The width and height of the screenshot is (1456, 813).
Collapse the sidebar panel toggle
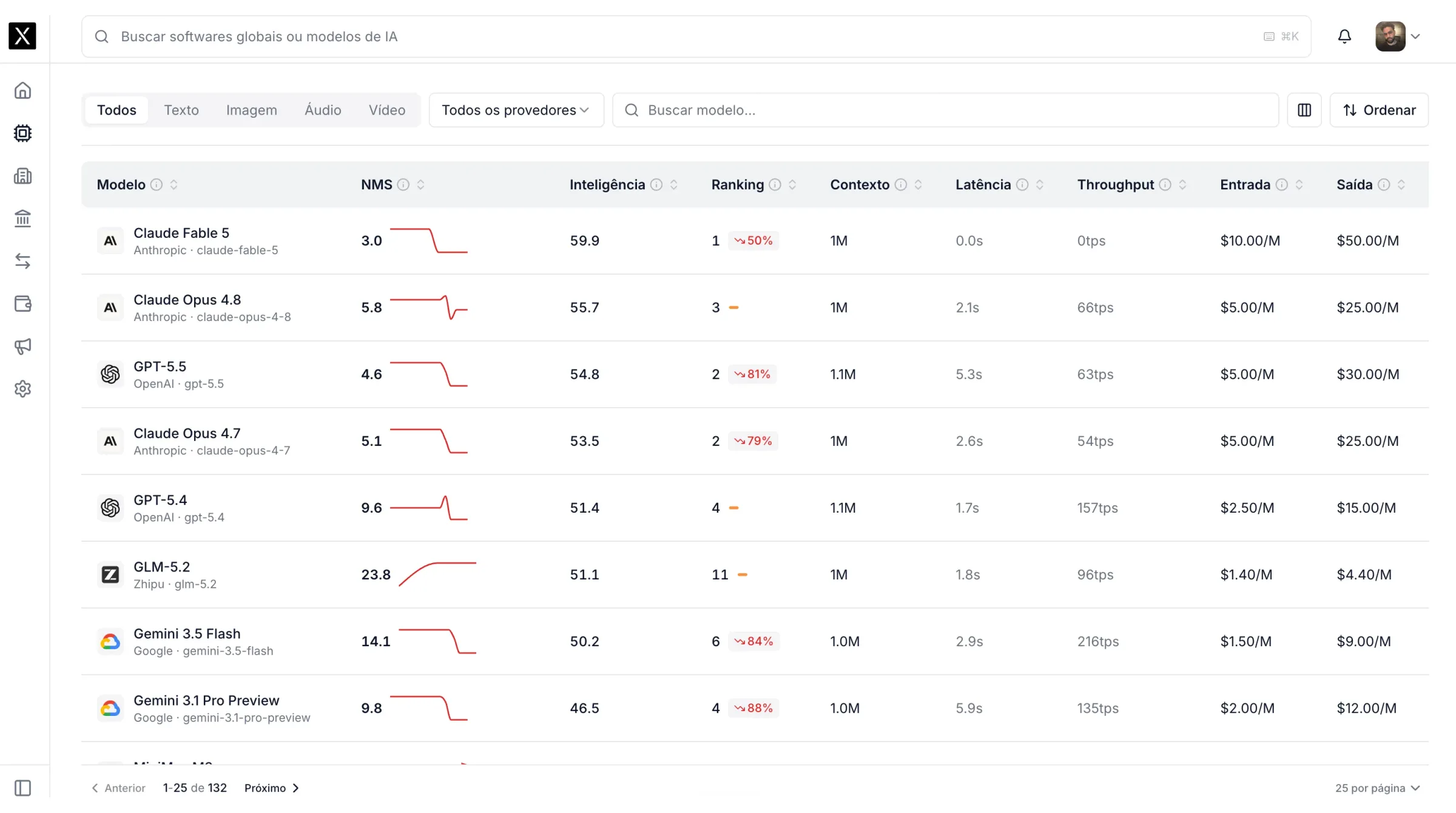click(x=22, y=788)
